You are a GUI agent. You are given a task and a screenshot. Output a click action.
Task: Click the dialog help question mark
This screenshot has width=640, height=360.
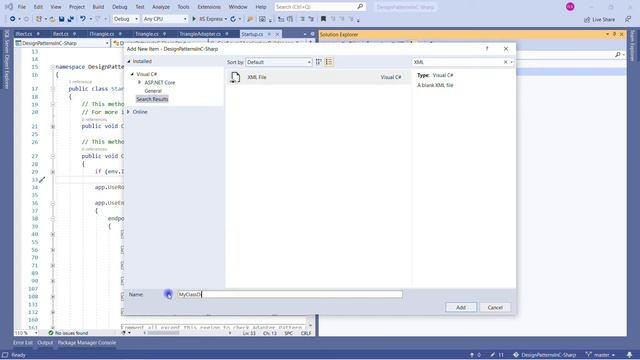coord(487,49)
